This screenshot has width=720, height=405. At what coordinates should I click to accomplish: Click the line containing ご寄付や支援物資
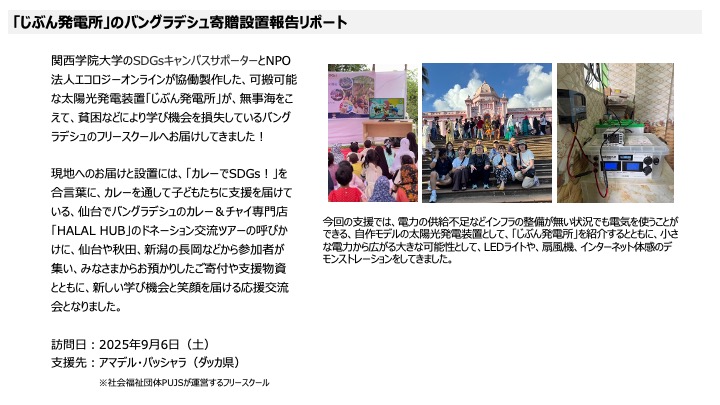click(169, 268)
